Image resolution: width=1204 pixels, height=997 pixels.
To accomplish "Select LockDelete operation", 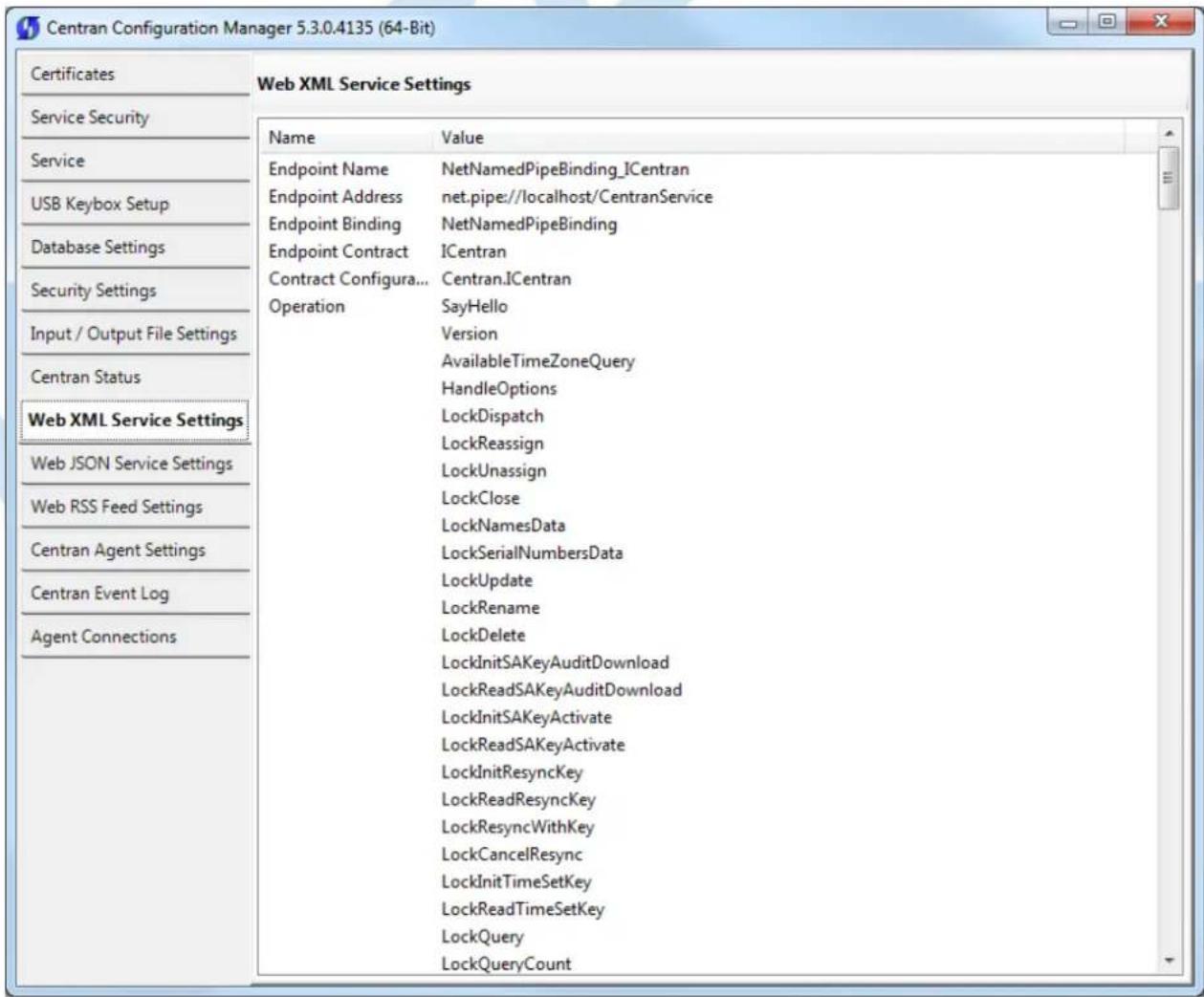I will pyautogui.click(x=483, y=636).
